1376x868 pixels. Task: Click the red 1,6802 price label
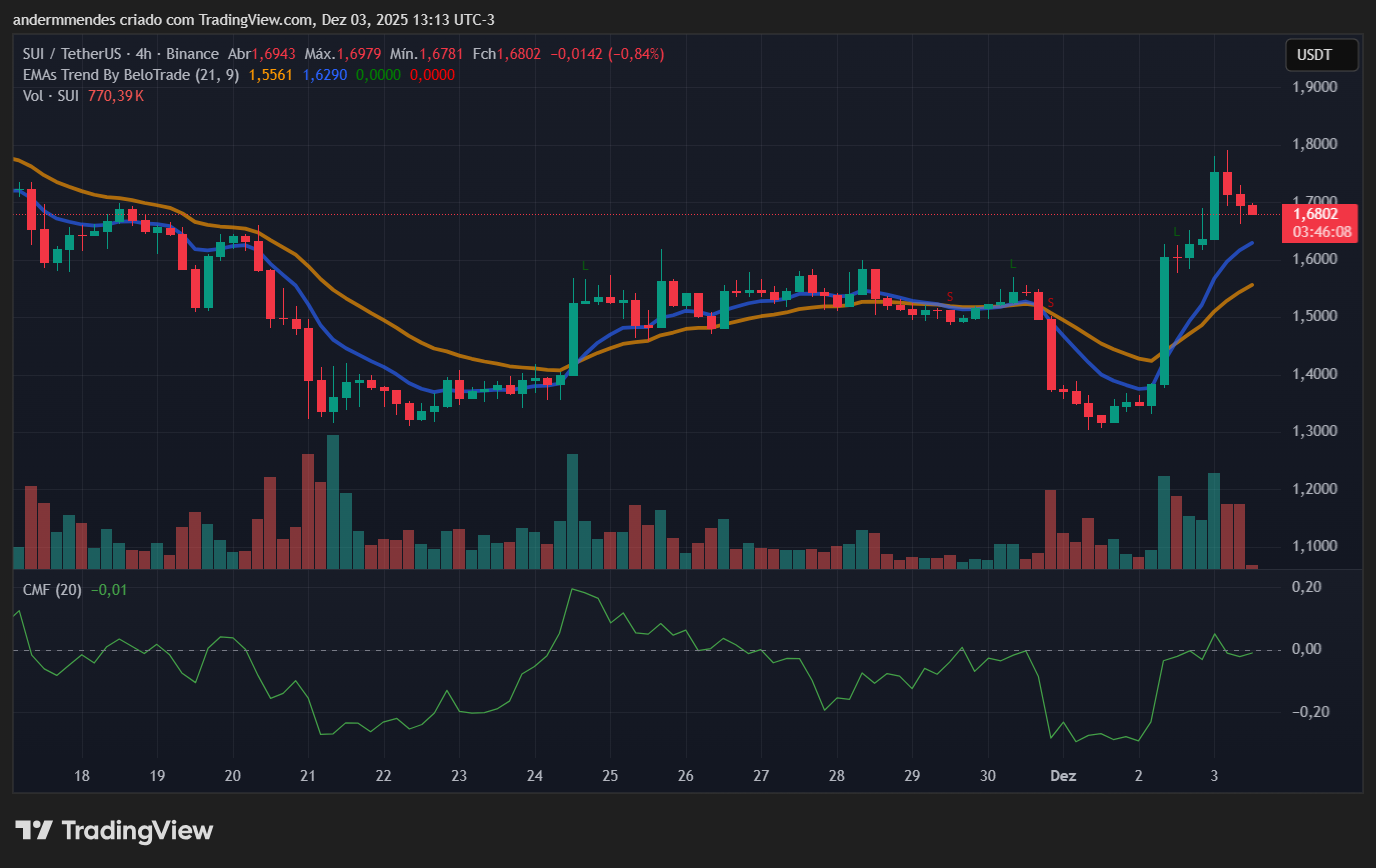coord(1318,213)
